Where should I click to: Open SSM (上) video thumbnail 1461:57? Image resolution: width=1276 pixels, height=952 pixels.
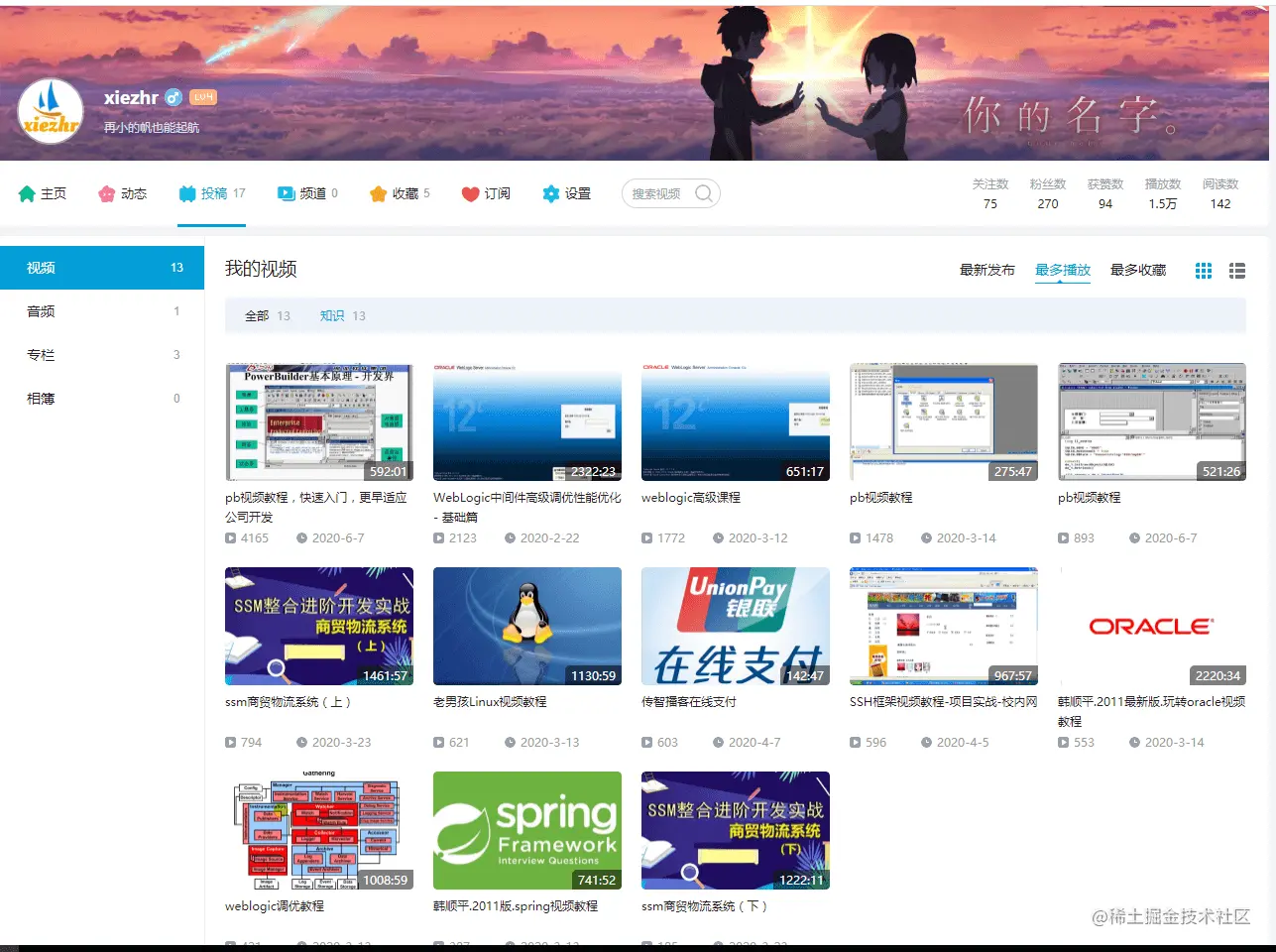tap(319, 627)
